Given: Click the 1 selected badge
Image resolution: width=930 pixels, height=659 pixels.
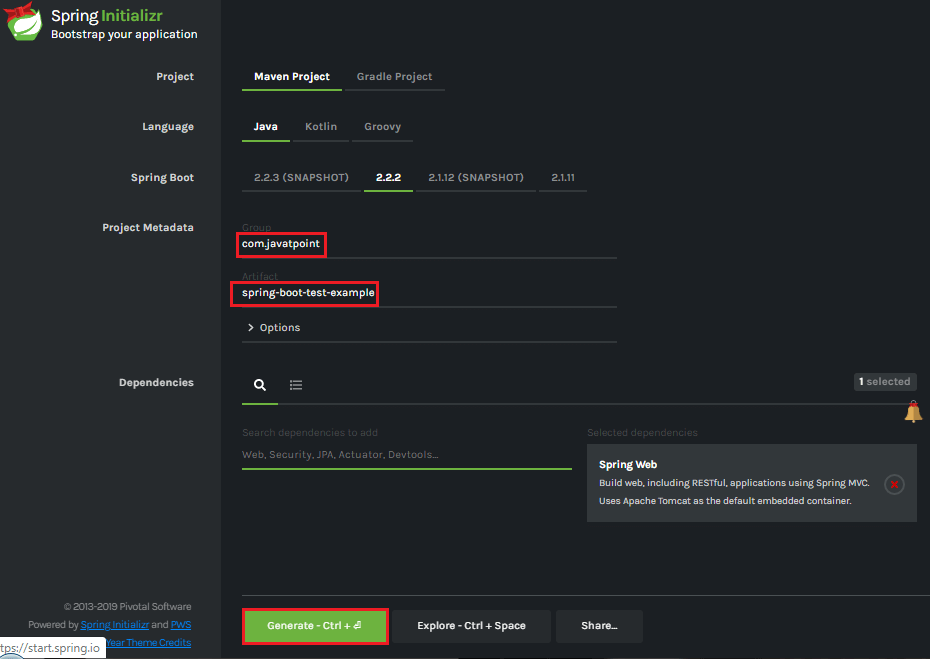Looking at the screenshot, I should 885,381.
